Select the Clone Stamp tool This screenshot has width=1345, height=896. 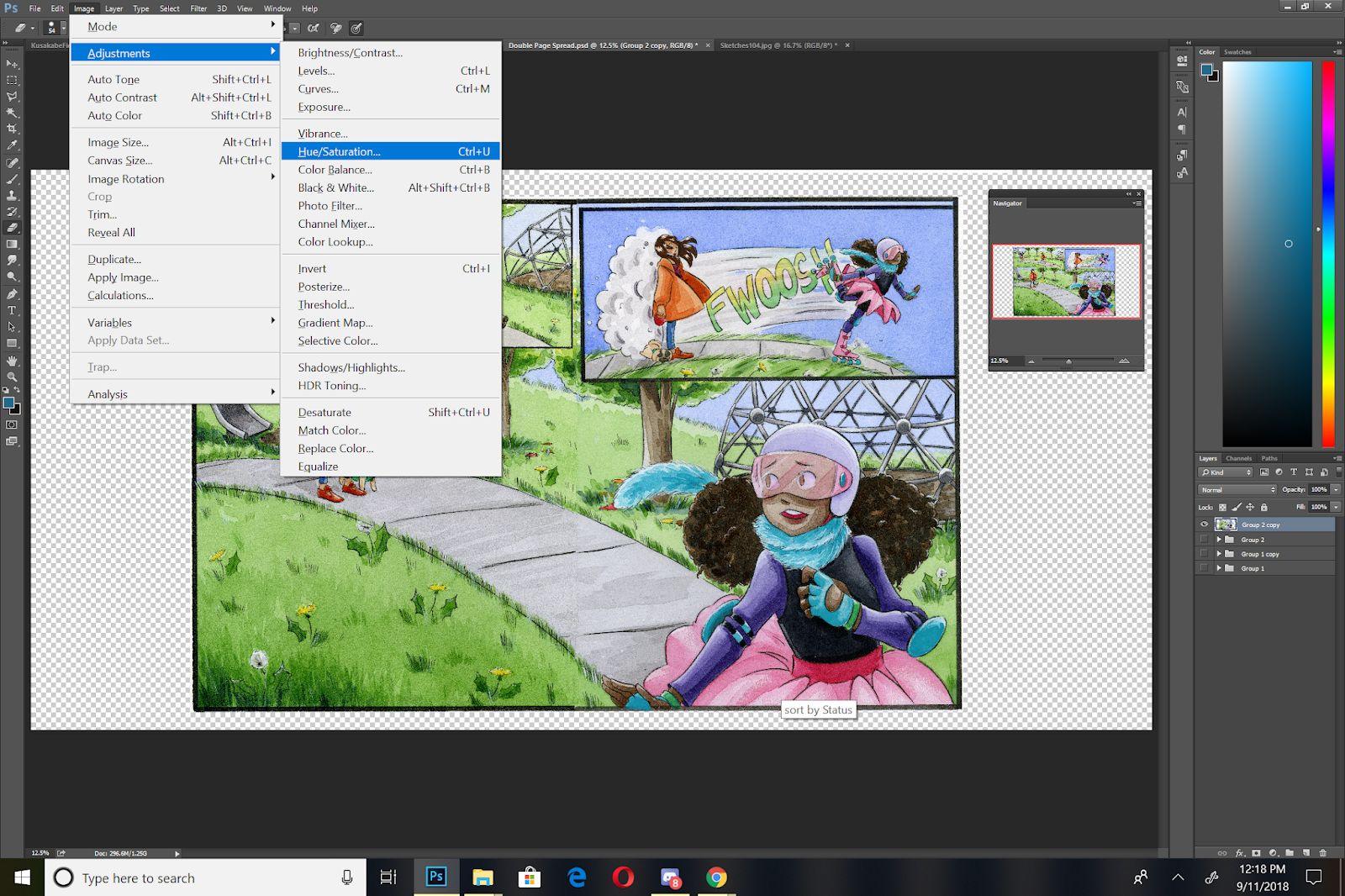coord(12,195)
